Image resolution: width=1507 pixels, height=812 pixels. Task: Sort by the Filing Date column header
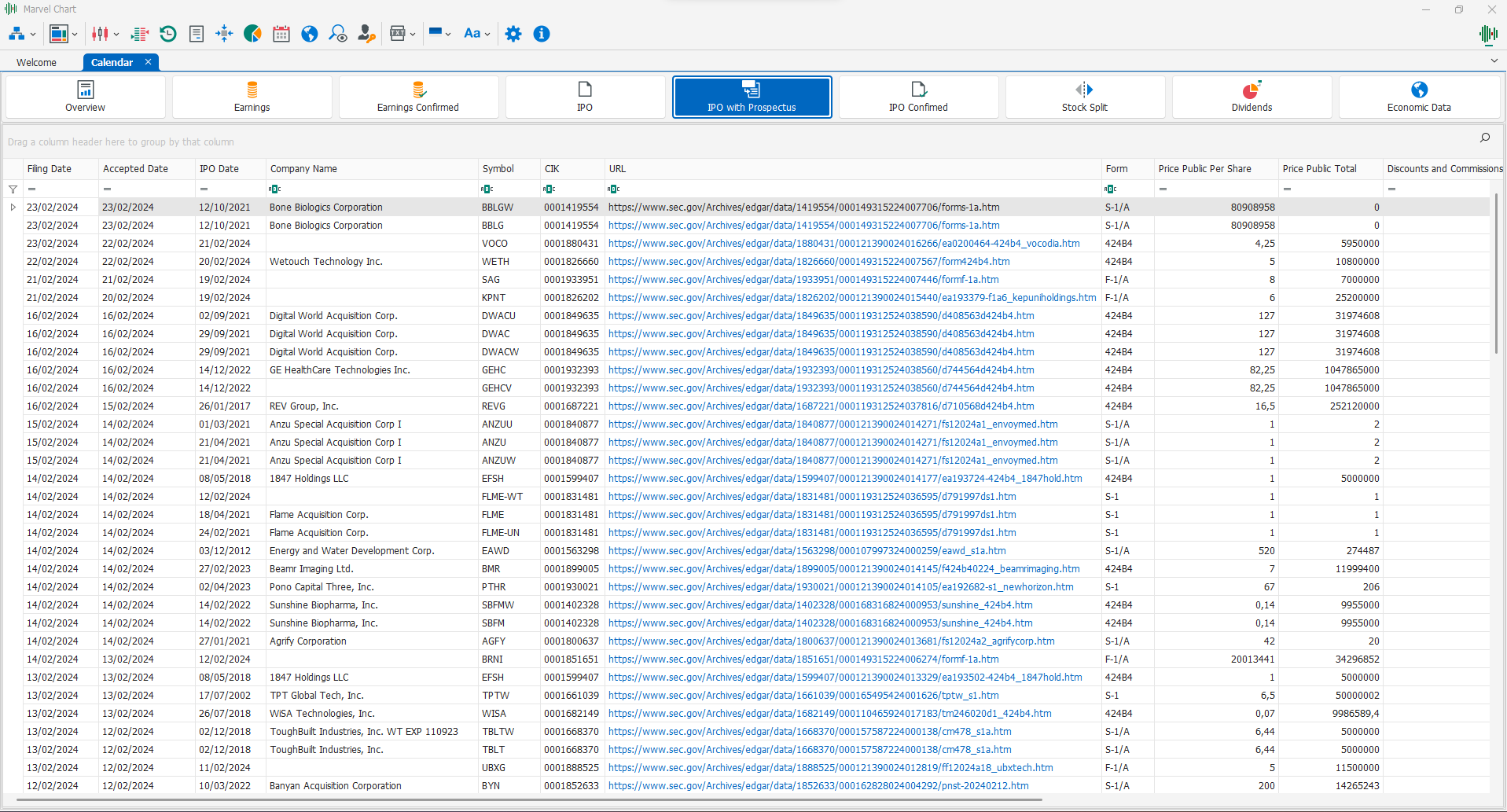(x=61, y=169)
